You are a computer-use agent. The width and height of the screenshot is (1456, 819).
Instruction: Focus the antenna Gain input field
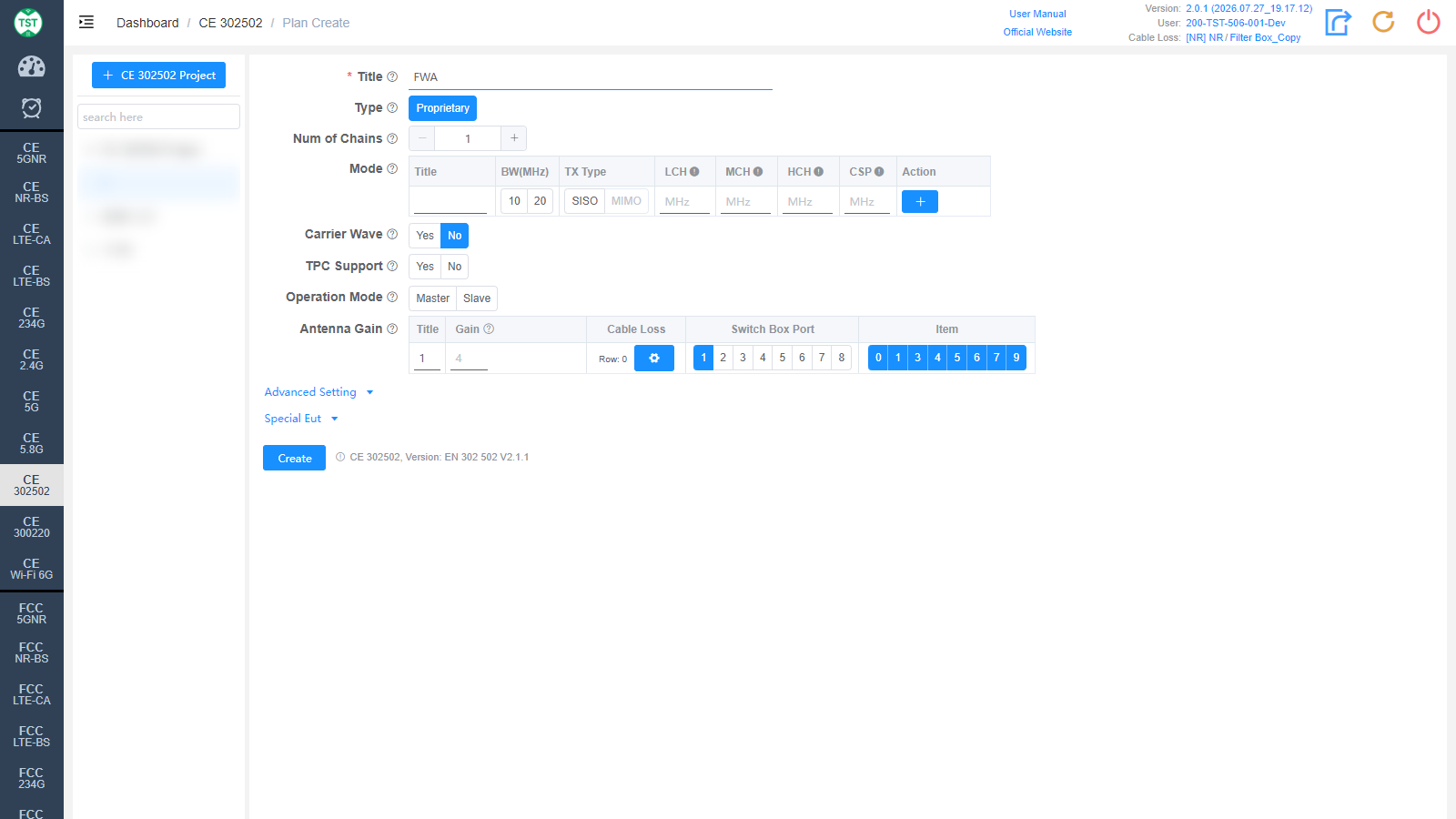(x=469, y=359)
